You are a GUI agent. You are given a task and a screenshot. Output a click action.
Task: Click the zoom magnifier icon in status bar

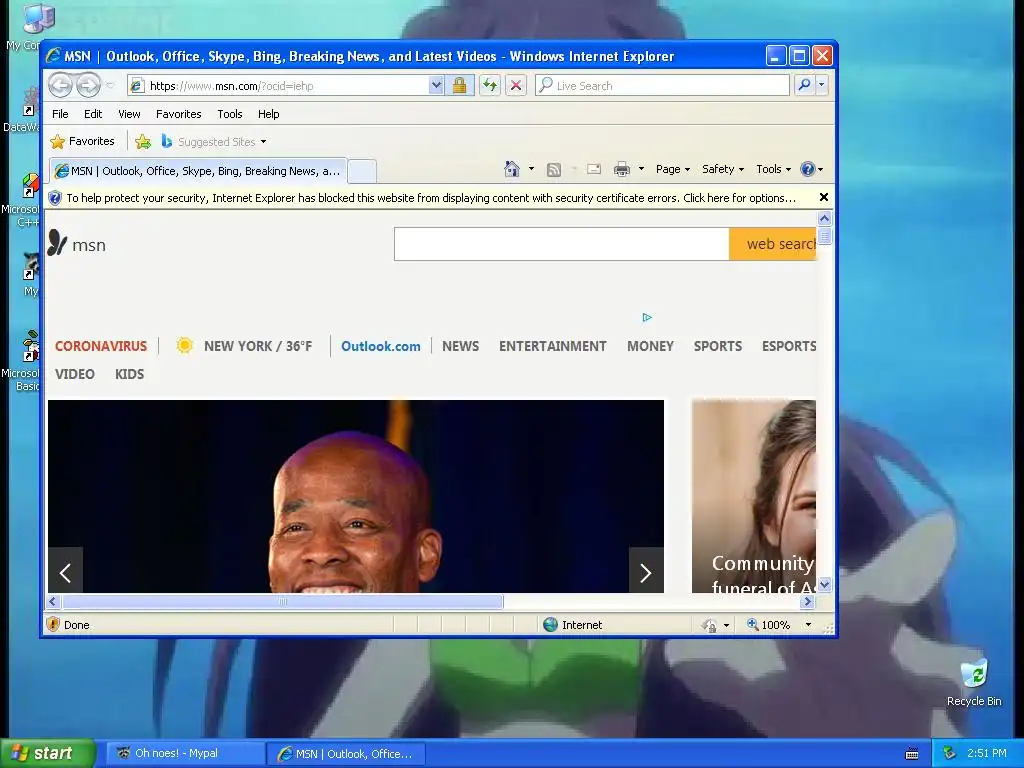coord(752,624)
